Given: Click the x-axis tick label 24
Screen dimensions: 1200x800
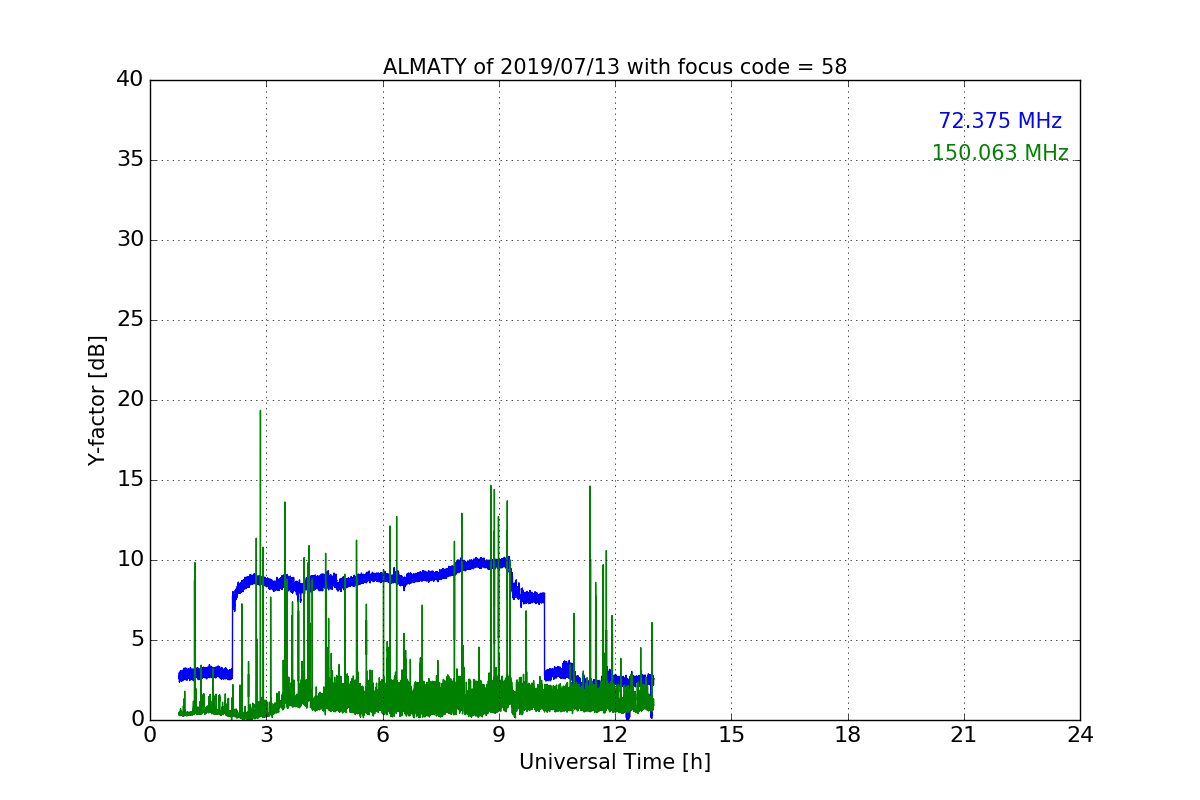Looking at the screenshot, I should 1080,734.
